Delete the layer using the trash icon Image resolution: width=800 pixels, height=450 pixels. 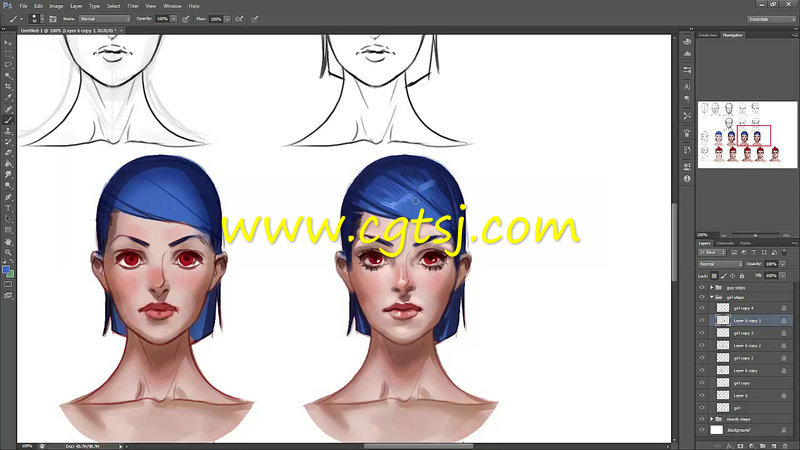785,446
